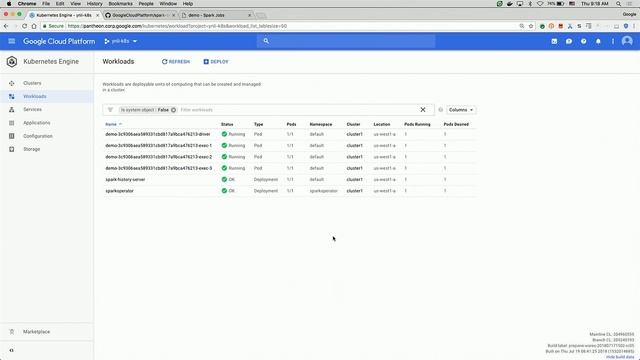Open the sparkoperator workload

[120, 191]
